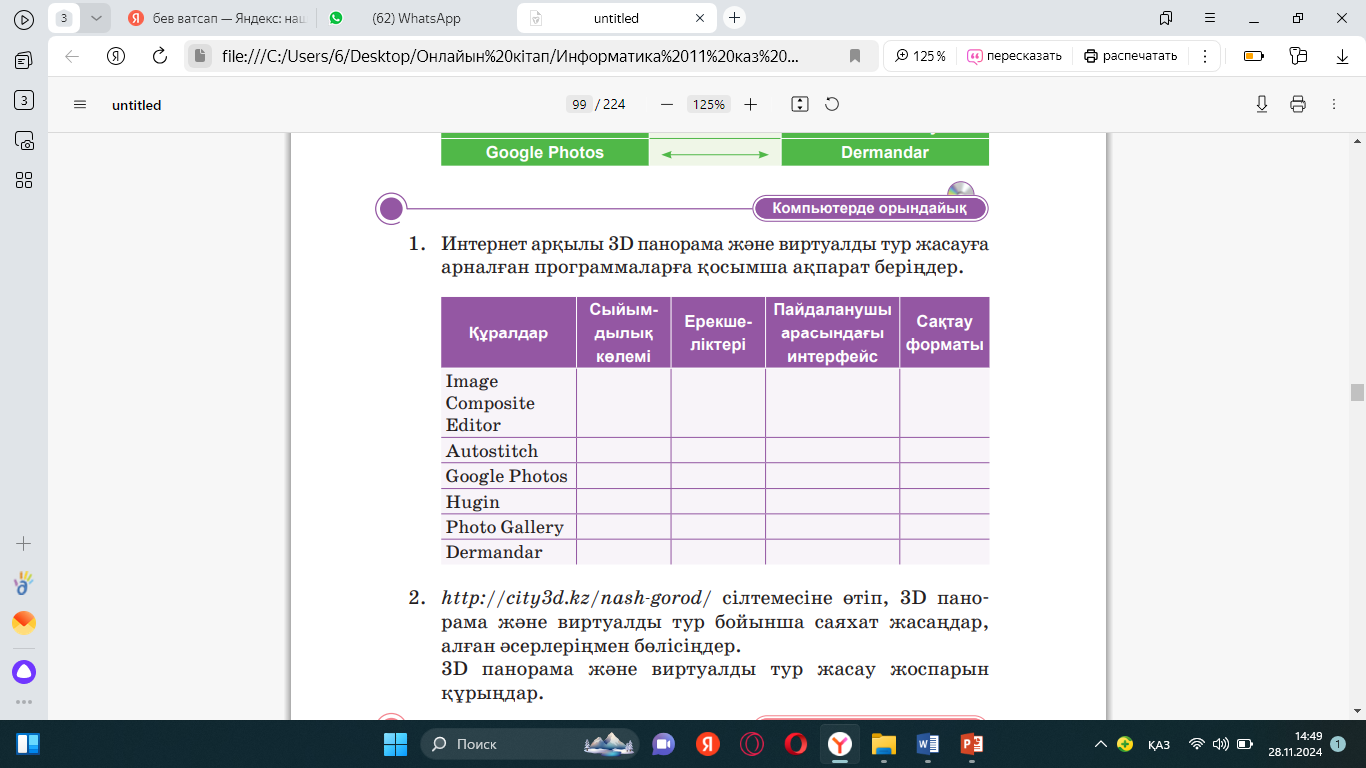The image size is (1366, 768).
Task: Click the 'пересказать' summarize button
Action: click(x=1014, y=56)
